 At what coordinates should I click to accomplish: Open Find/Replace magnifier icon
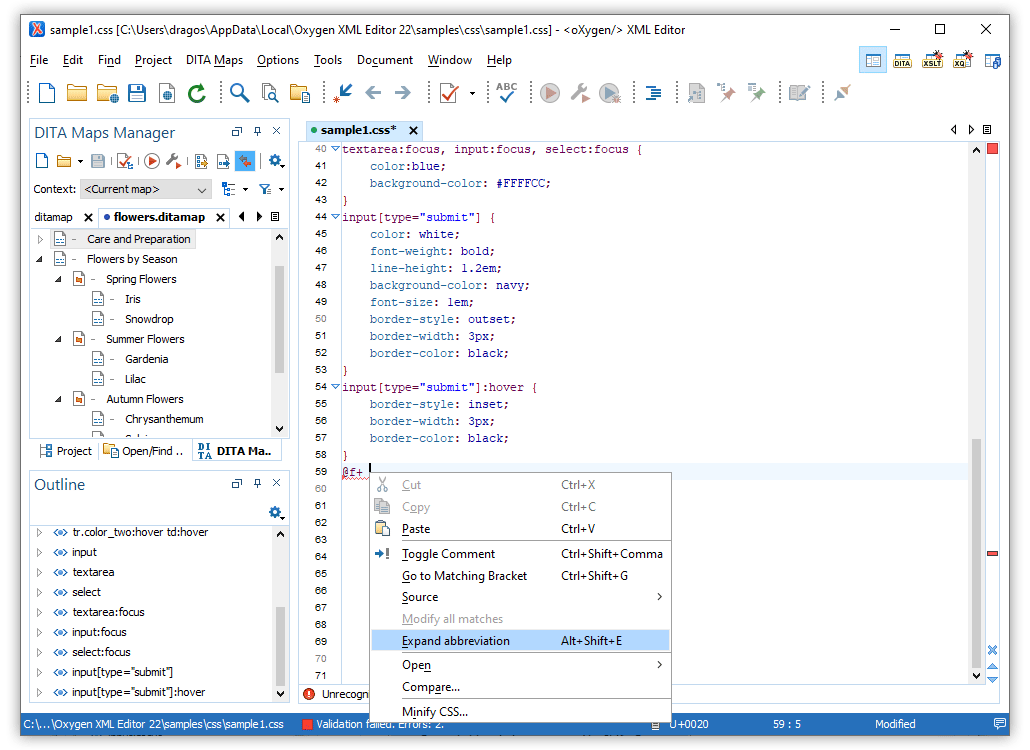(x=239, y=93)
